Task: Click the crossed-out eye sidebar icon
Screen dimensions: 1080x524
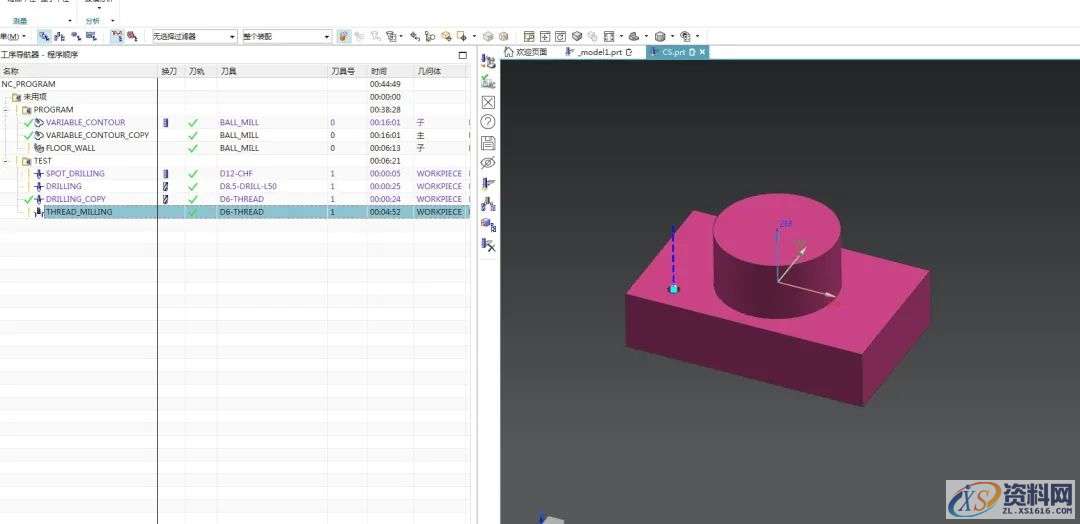Action: tap(488, 162)
